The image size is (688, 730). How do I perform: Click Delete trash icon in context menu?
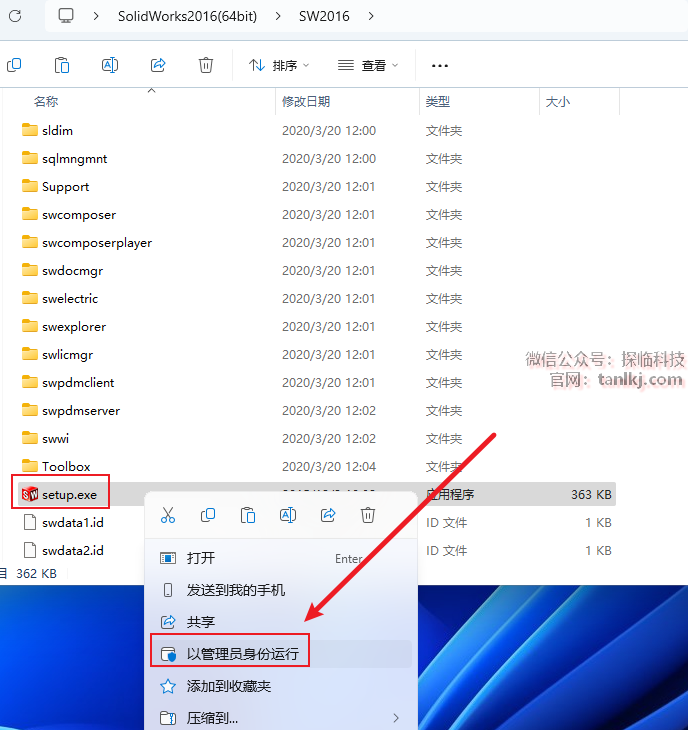coord(368,515)
